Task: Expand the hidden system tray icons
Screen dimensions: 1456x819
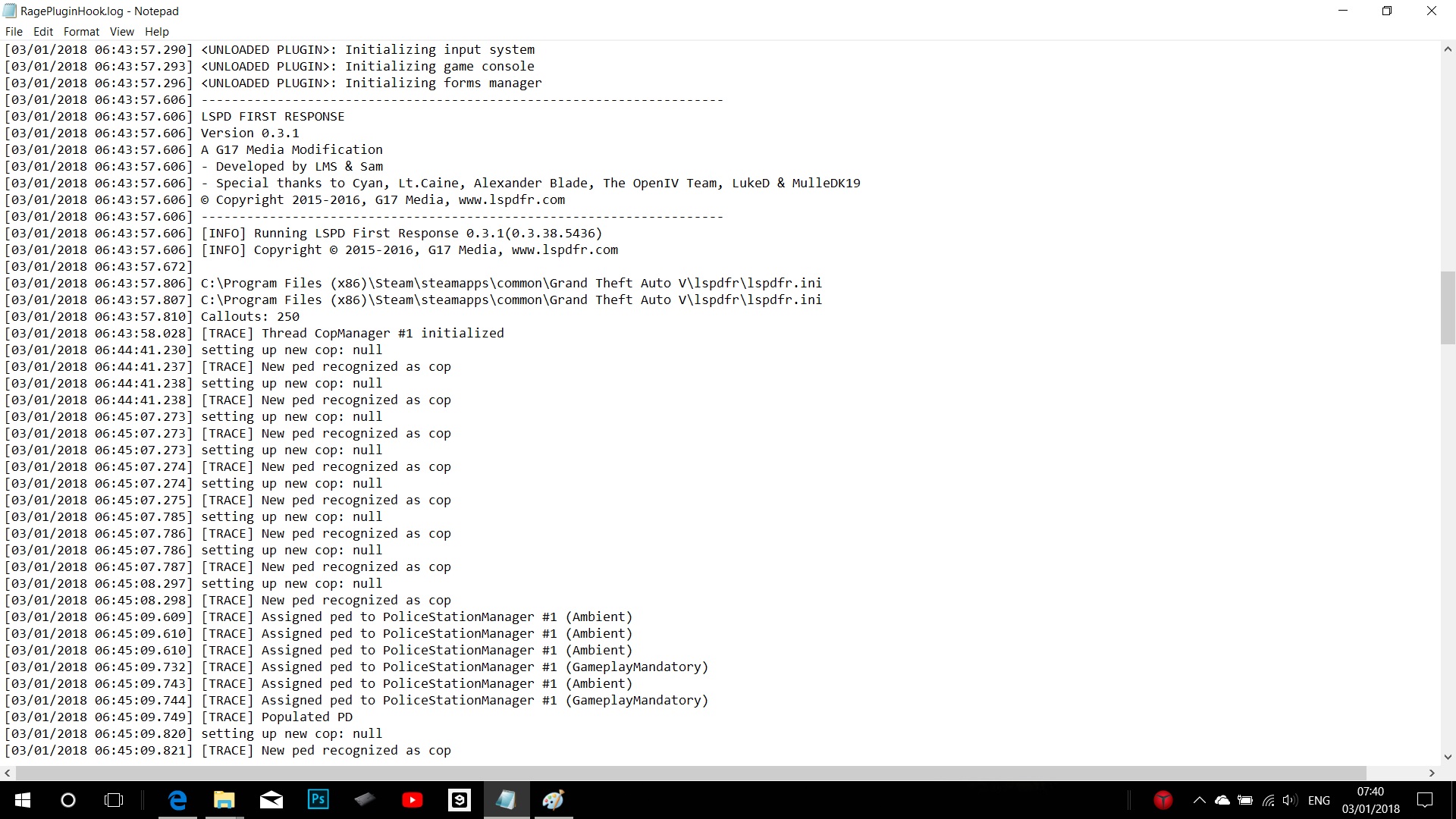Action: click(1199, 800)
